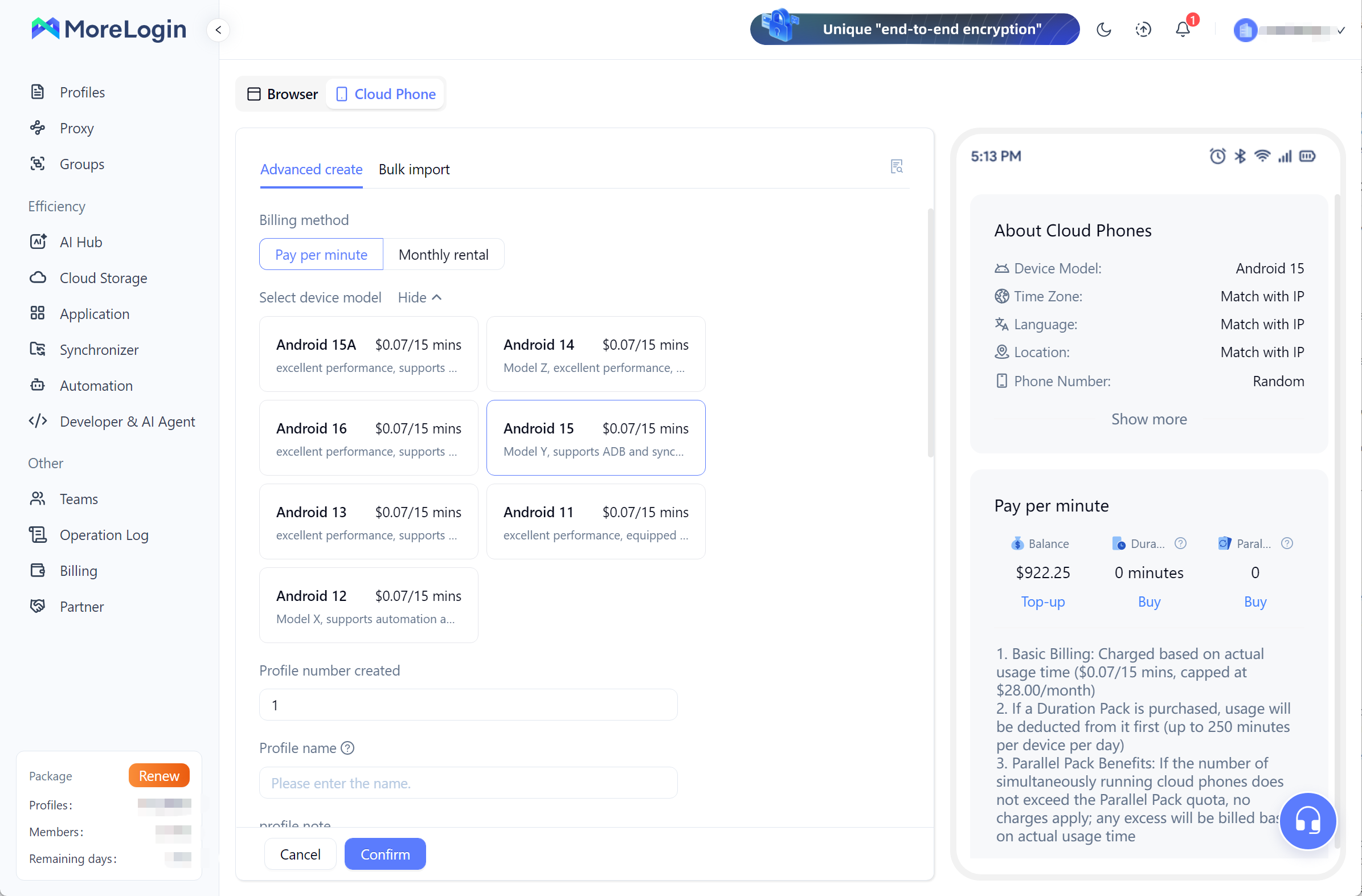Click the Operation Log icon
The image size is (1362, 896).
tap(38, 535)
